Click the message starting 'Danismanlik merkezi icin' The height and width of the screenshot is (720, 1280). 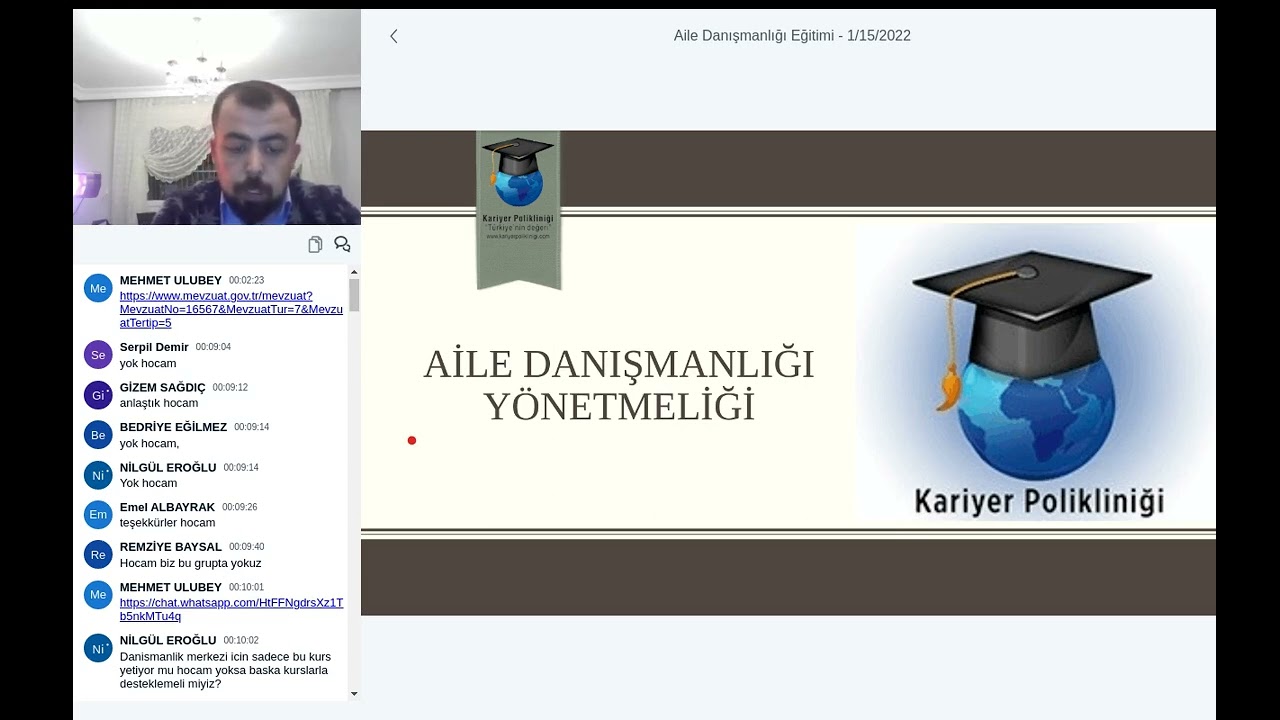(225, 670)
